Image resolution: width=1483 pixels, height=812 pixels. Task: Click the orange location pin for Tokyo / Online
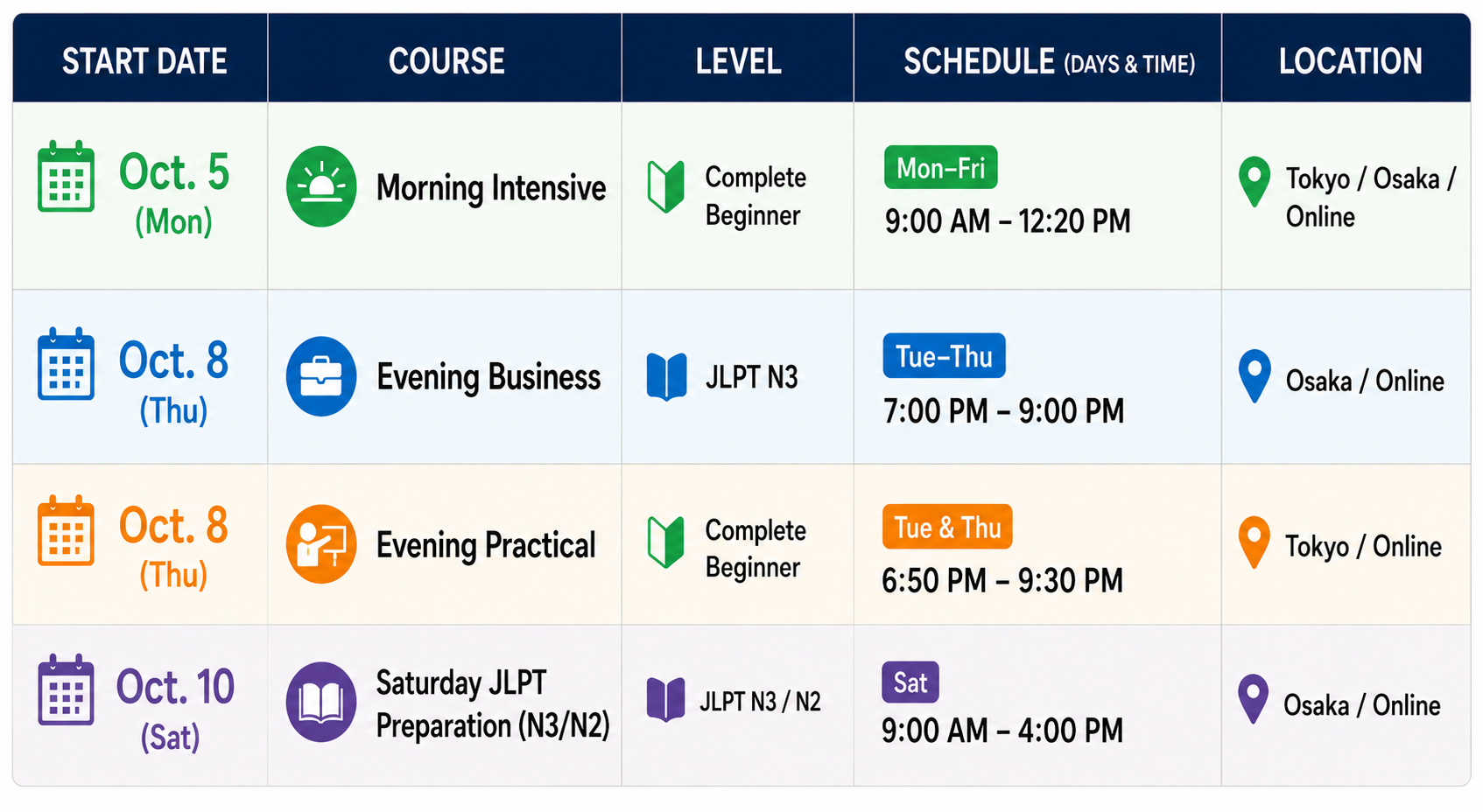1255,542
